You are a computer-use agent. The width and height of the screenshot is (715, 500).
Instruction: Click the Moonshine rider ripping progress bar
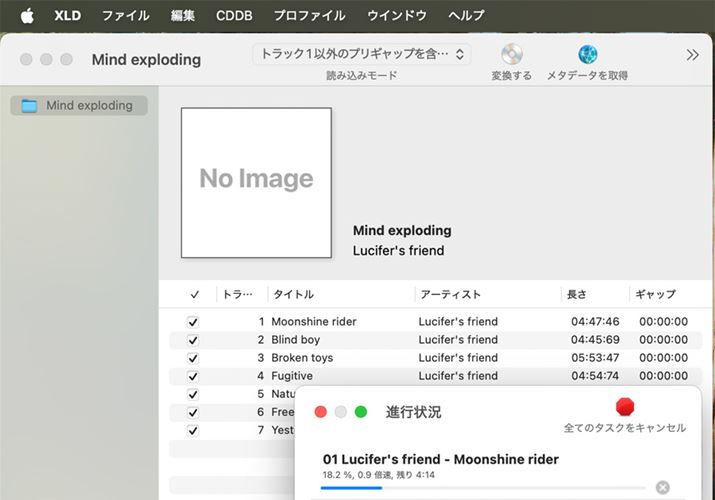point(482,488)
